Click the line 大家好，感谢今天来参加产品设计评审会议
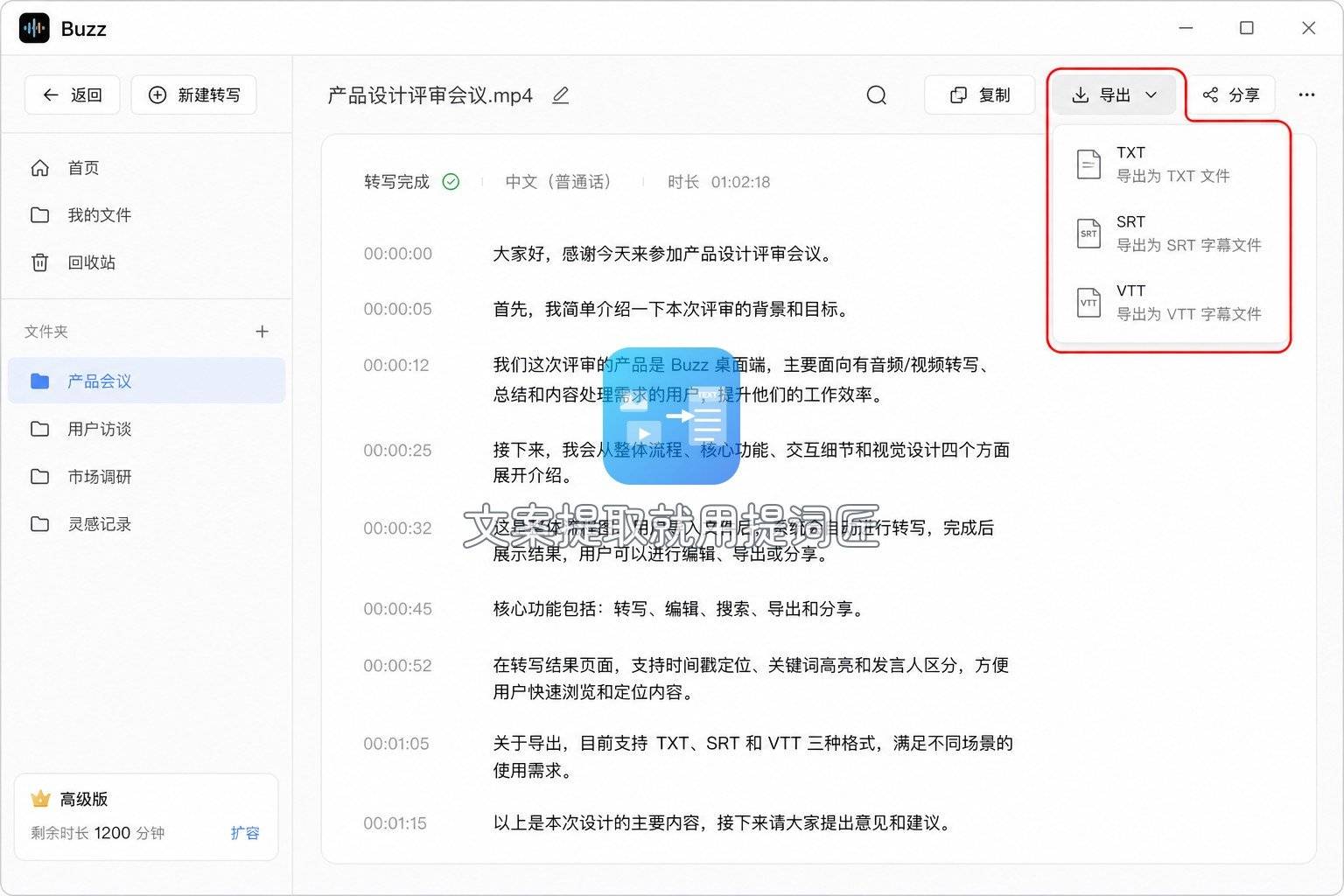The image size is (1344, 896). click(x=664, y=254)
